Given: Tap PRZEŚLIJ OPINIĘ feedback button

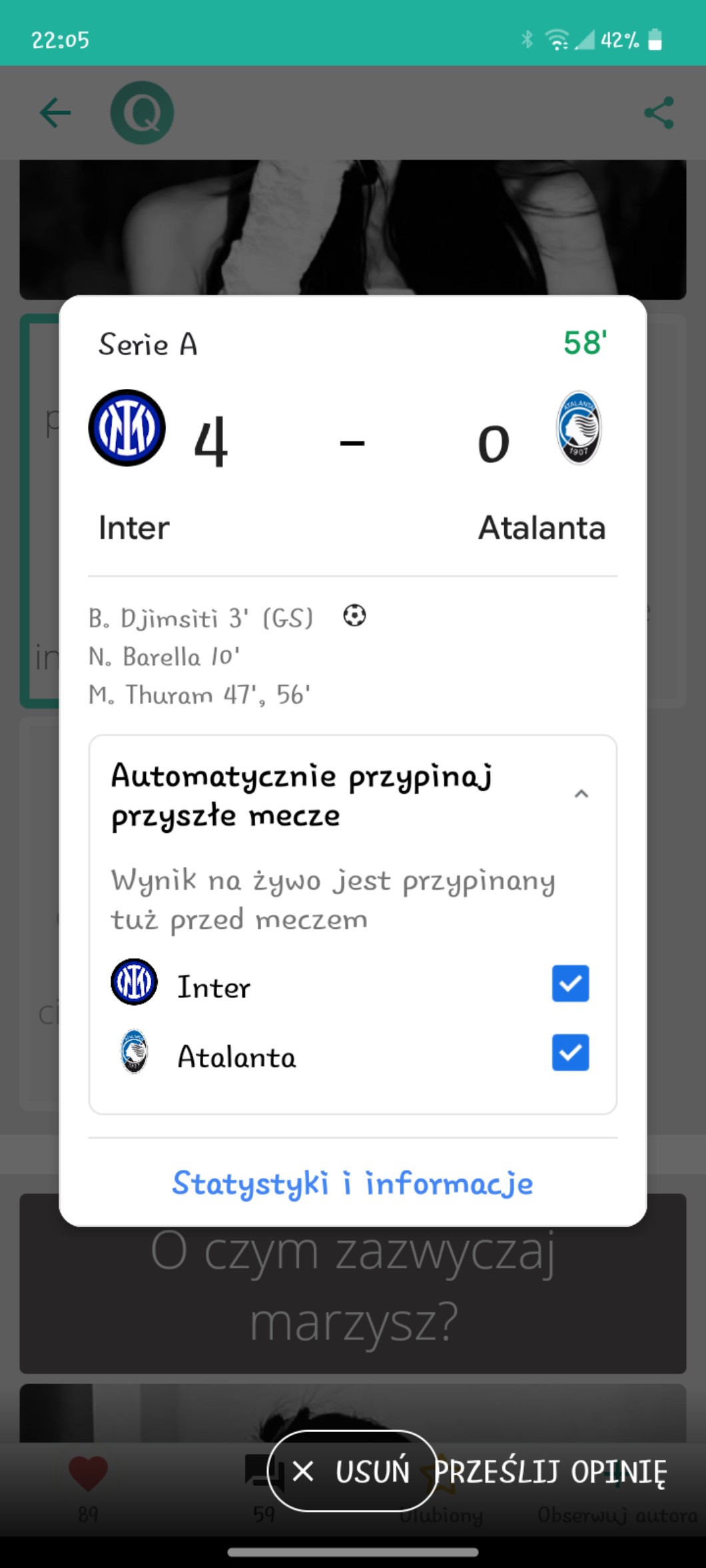Looking at the screenshot, I should tap(551, 1471).
